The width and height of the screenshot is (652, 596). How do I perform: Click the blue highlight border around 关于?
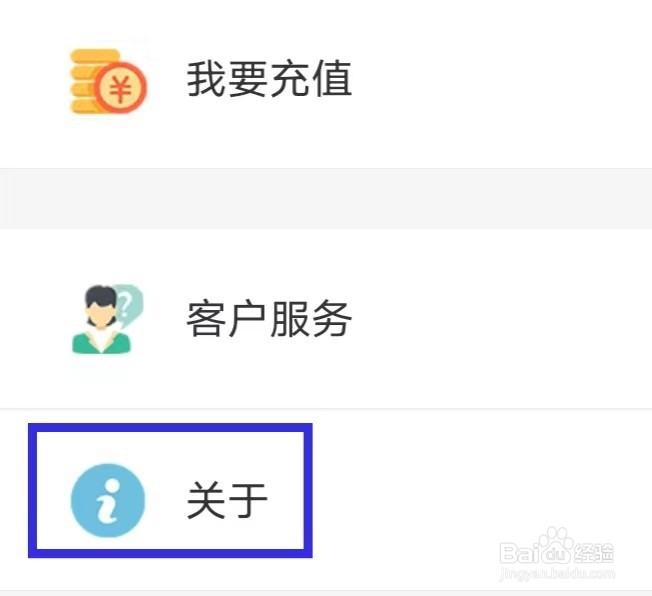tap(170, 428)
